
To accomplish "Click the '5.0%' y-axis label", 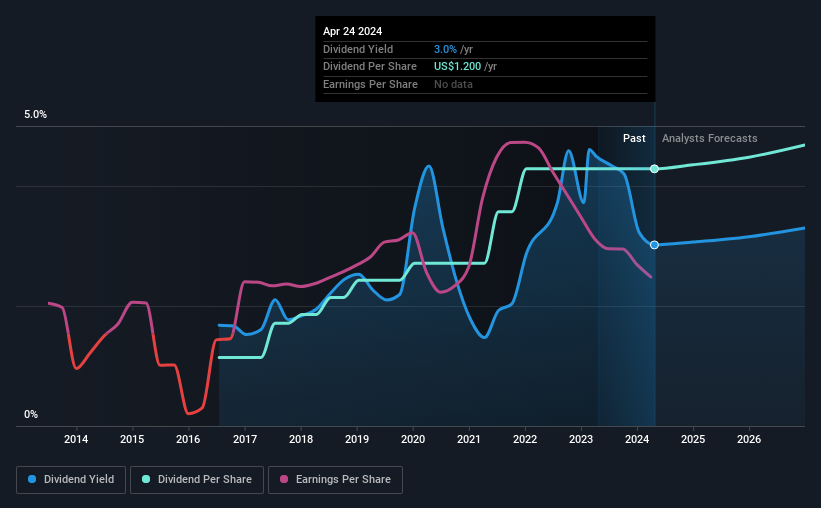I will [x=35, y=115].
